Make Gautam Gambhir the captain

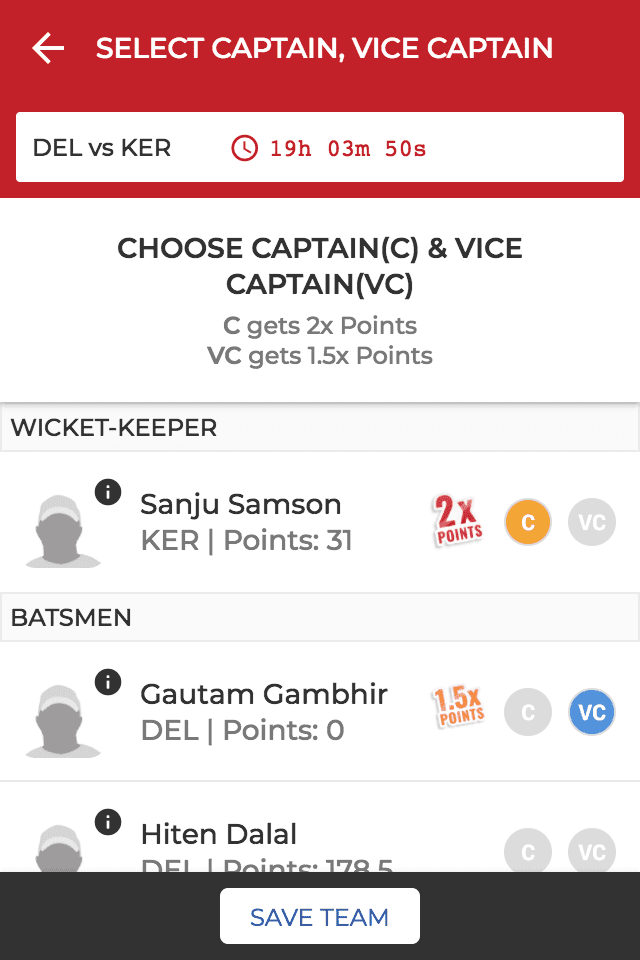[x=528, y=712]
